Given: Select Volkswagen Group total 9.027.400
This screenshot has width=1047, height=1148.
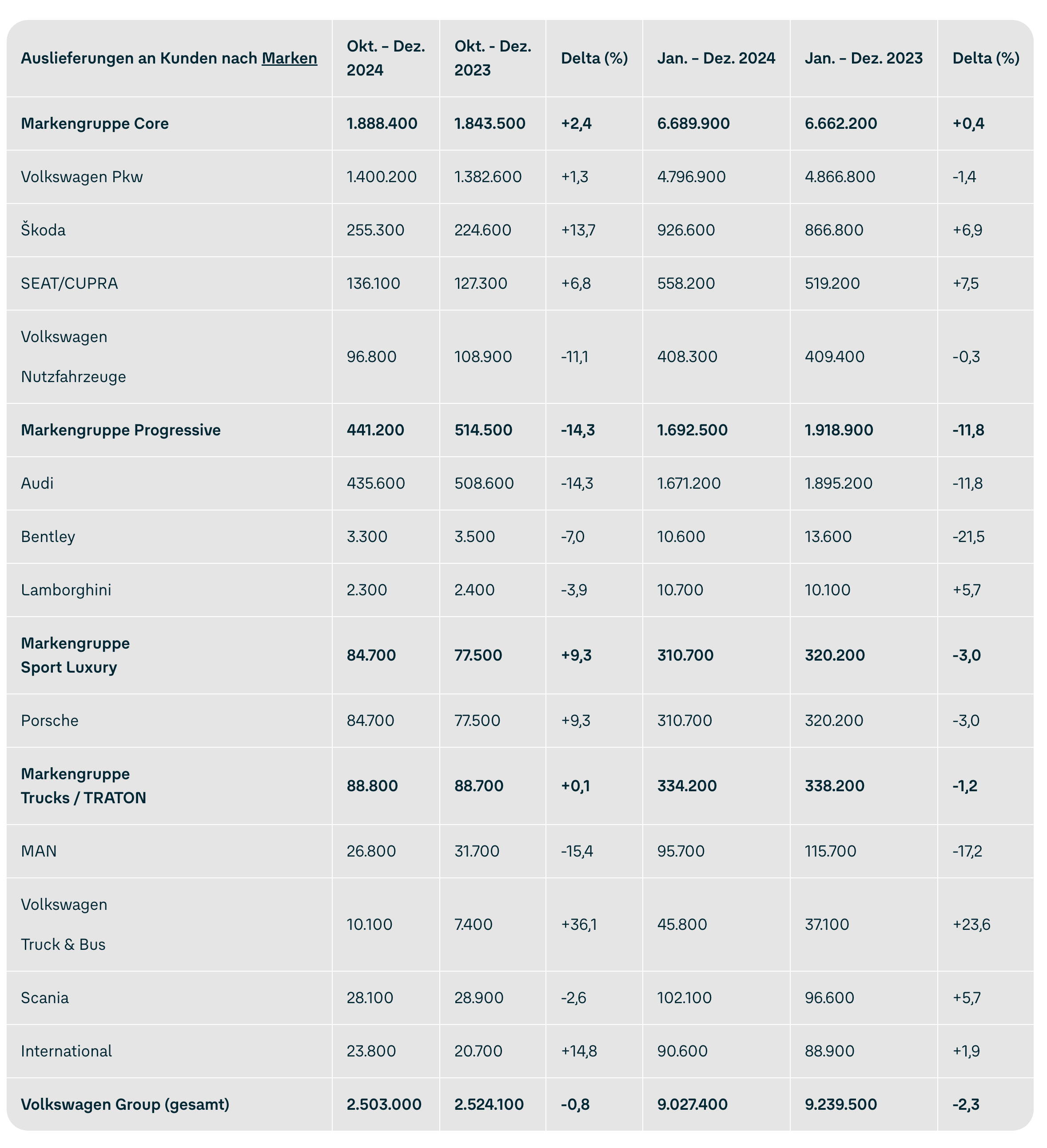Looking at the screenshot, I should (693, 1104).
